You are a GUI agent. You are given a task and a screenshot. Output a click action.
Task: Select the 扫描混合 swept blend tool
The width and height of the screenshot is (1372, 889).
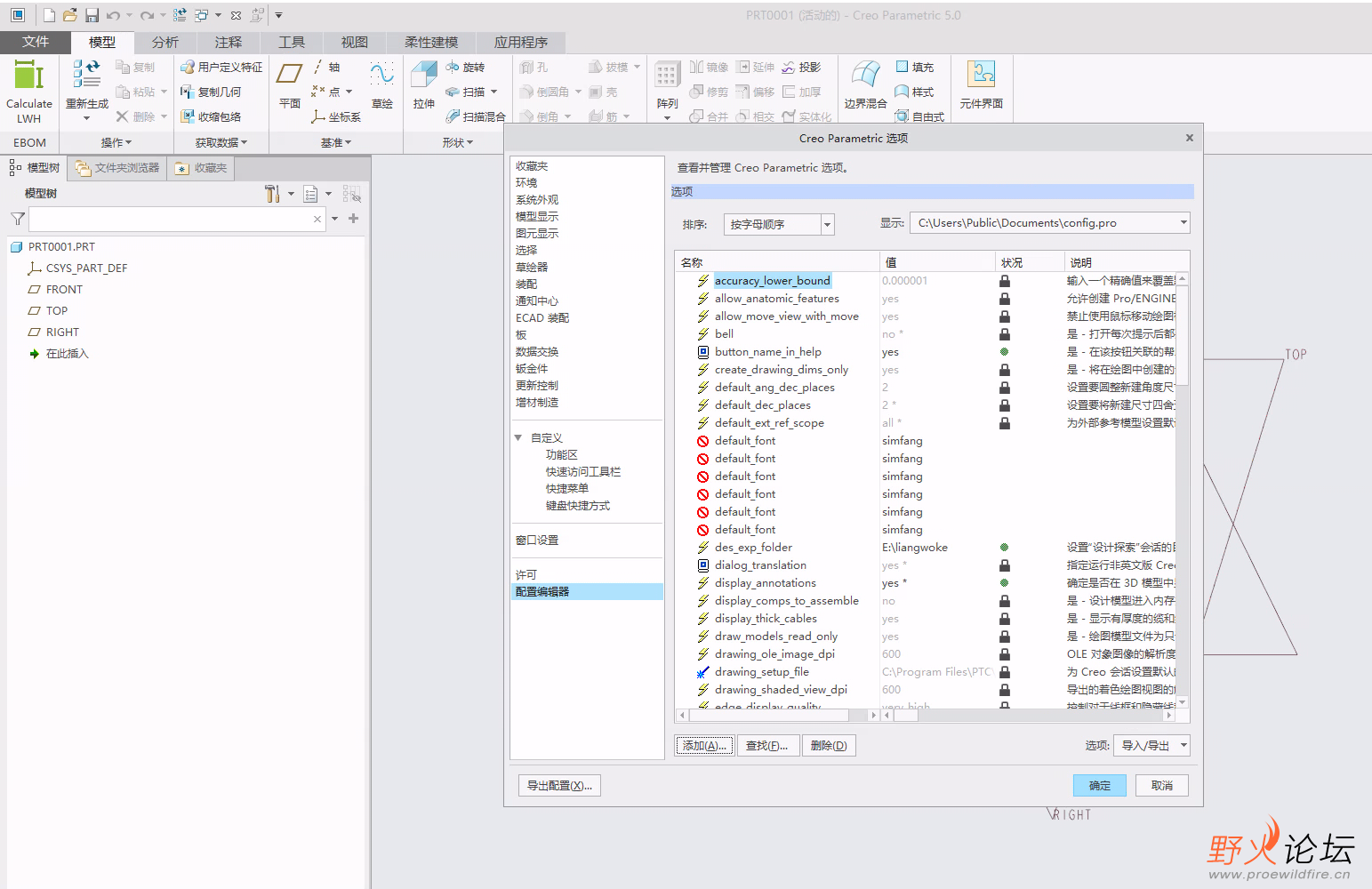(x=476, y=116)
